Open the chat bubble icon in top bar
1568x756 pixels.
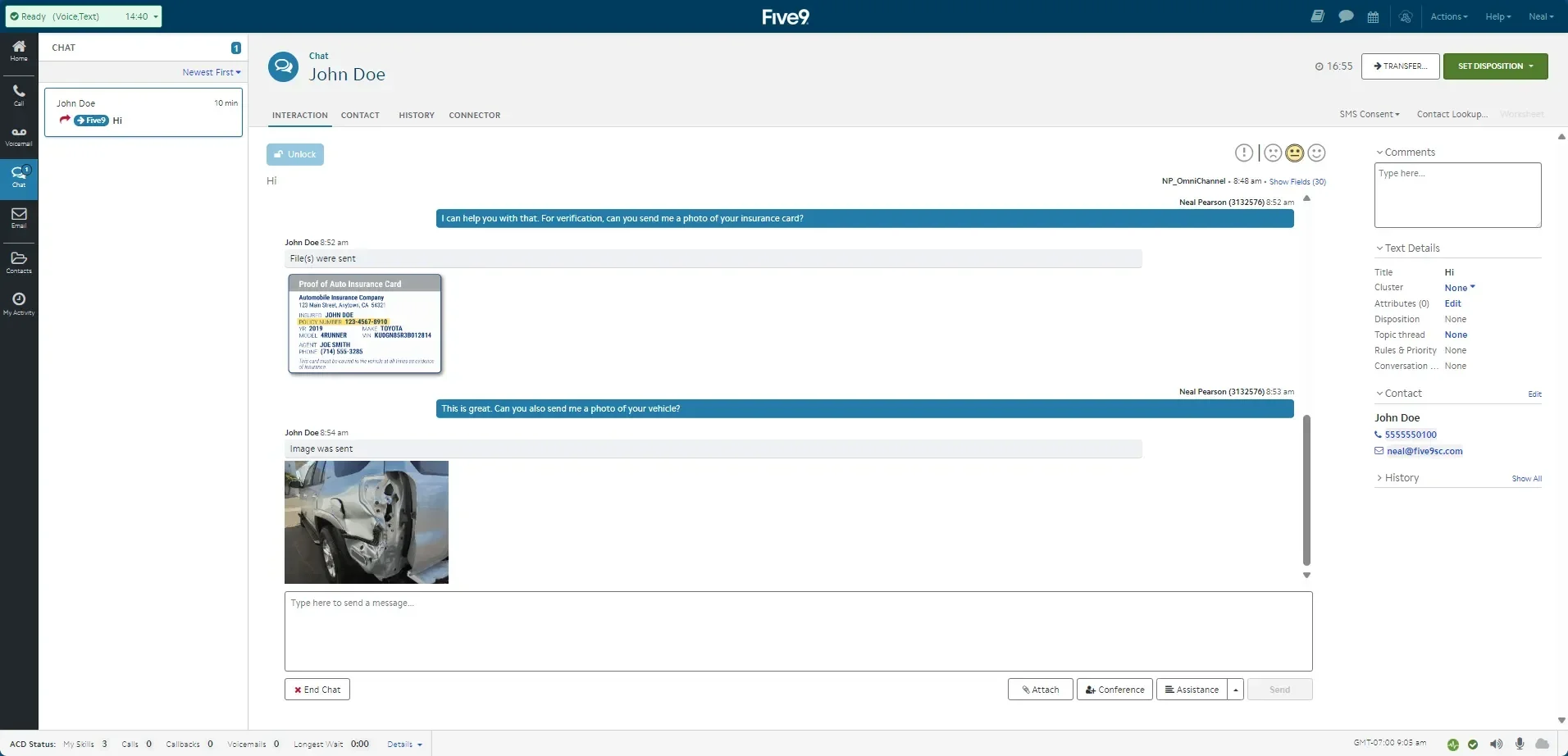pyautogui.click(x=1346, y=16)
